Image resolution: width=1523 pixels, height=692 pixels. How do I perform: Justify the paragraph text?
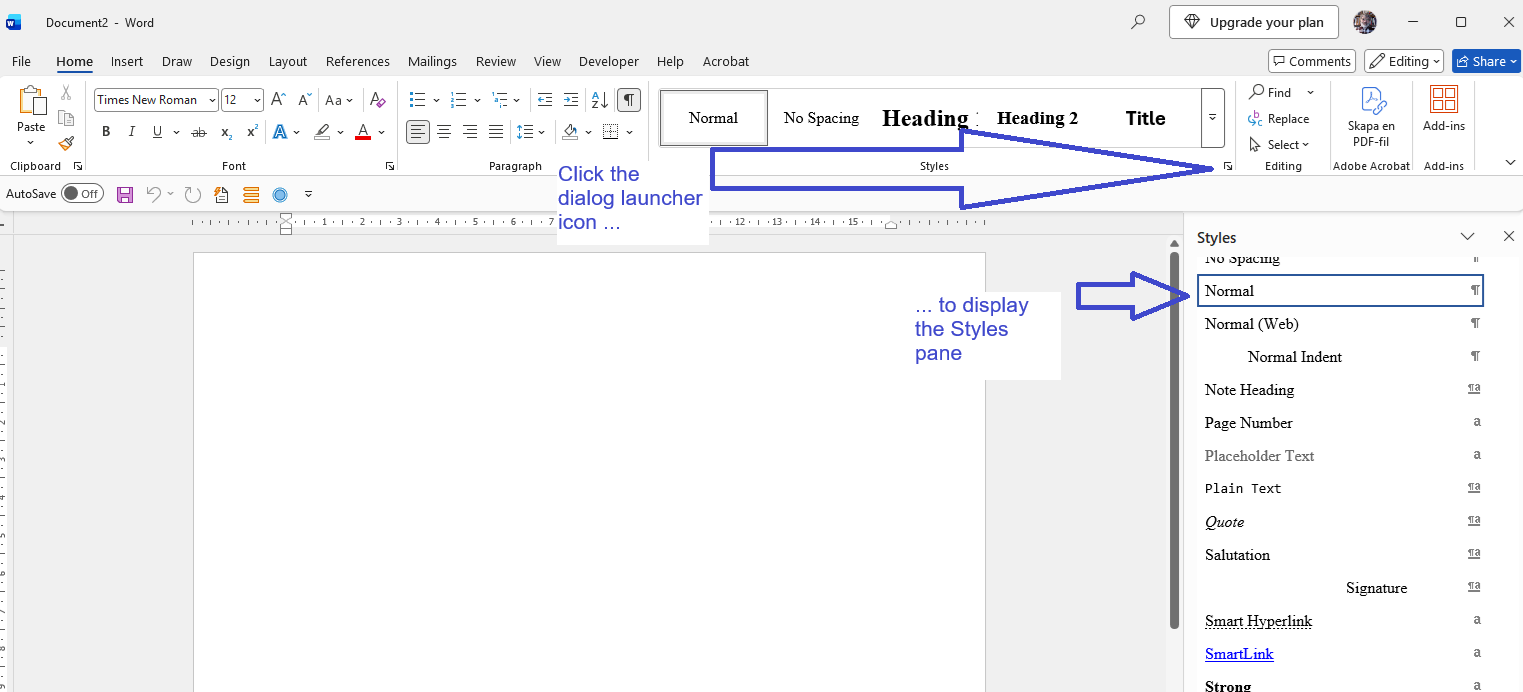[496, 132]
